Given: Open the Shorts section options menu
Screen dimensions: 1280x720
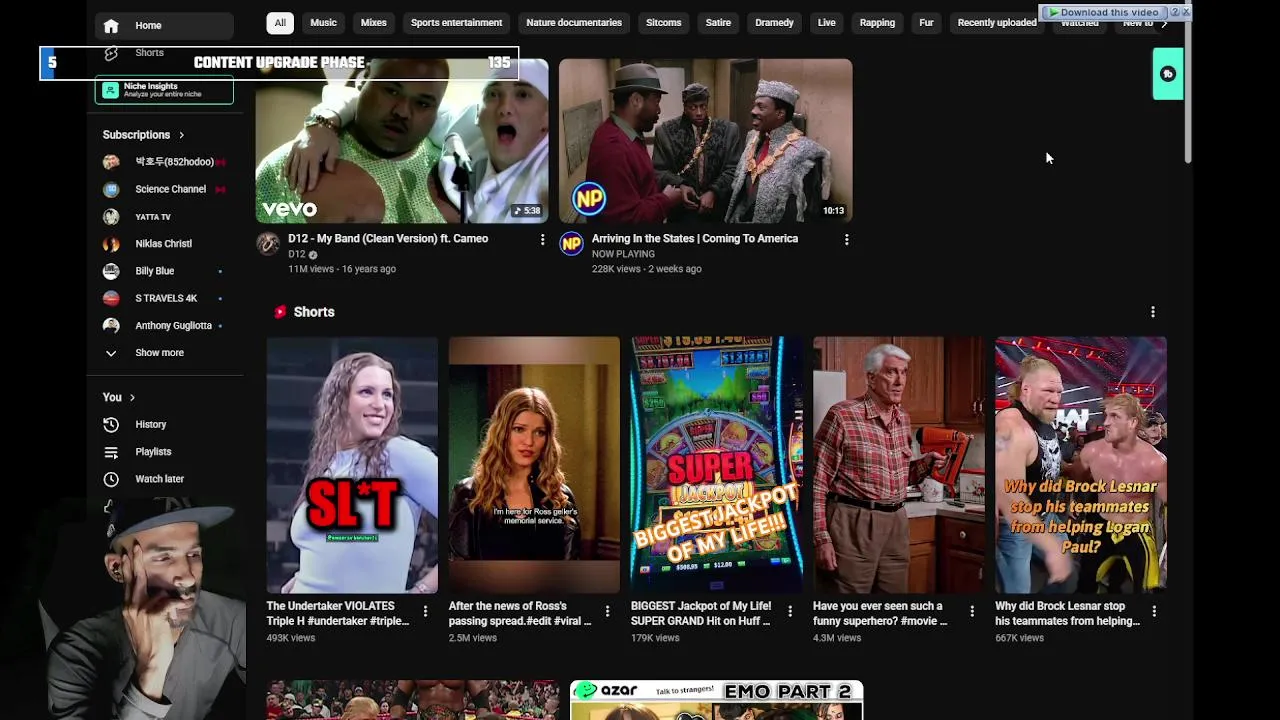Looking at the screenshot, I should click(x=1153, y=312).
